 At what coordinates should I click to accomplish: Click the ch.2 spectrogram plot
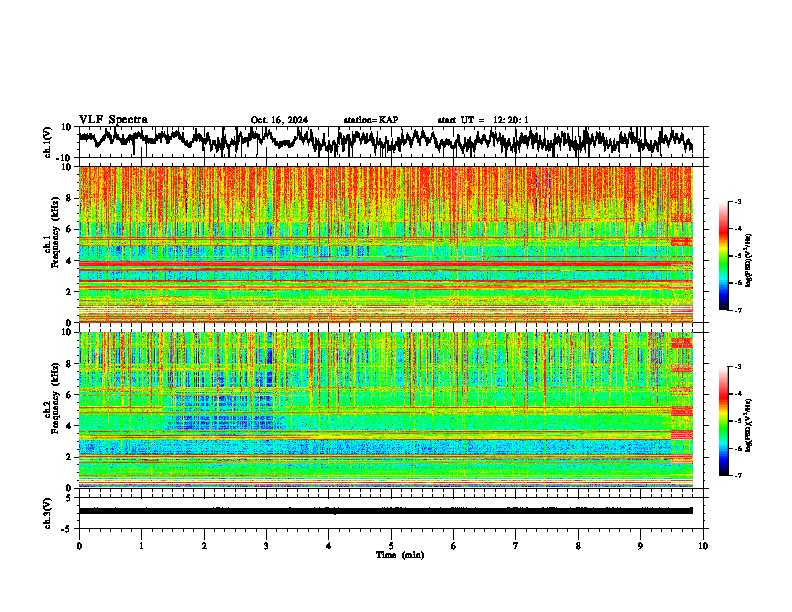(x=386, y=410)
